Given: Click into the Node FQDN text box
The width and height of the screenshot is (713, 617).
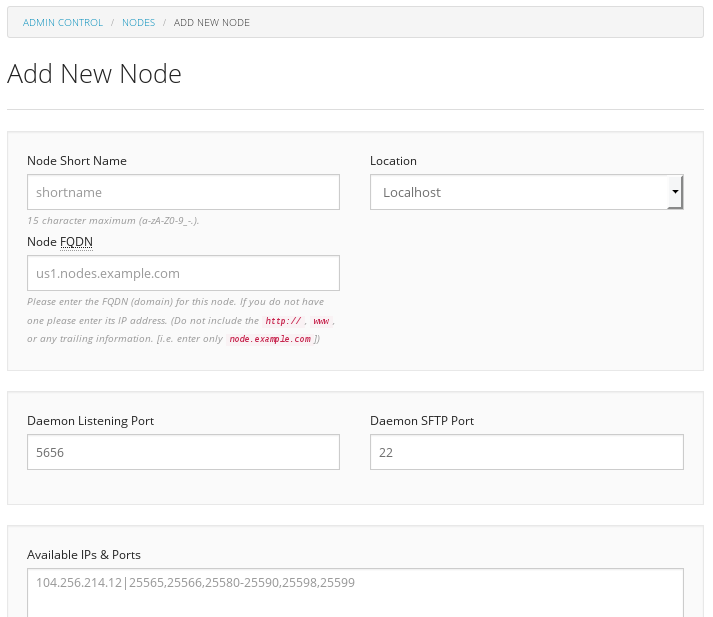Looking at the screenshot, I should point(183,273).
